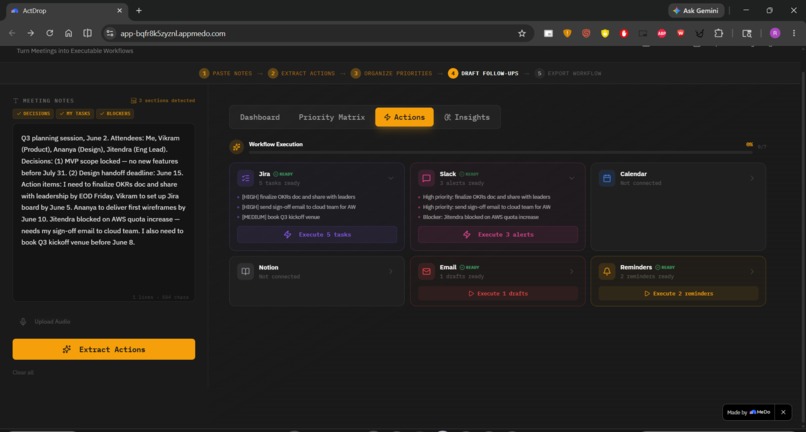Click the microphone icon beside Upload Audio
The height and width of the screenshot is (432, 806).
click(x=23, y=321)
